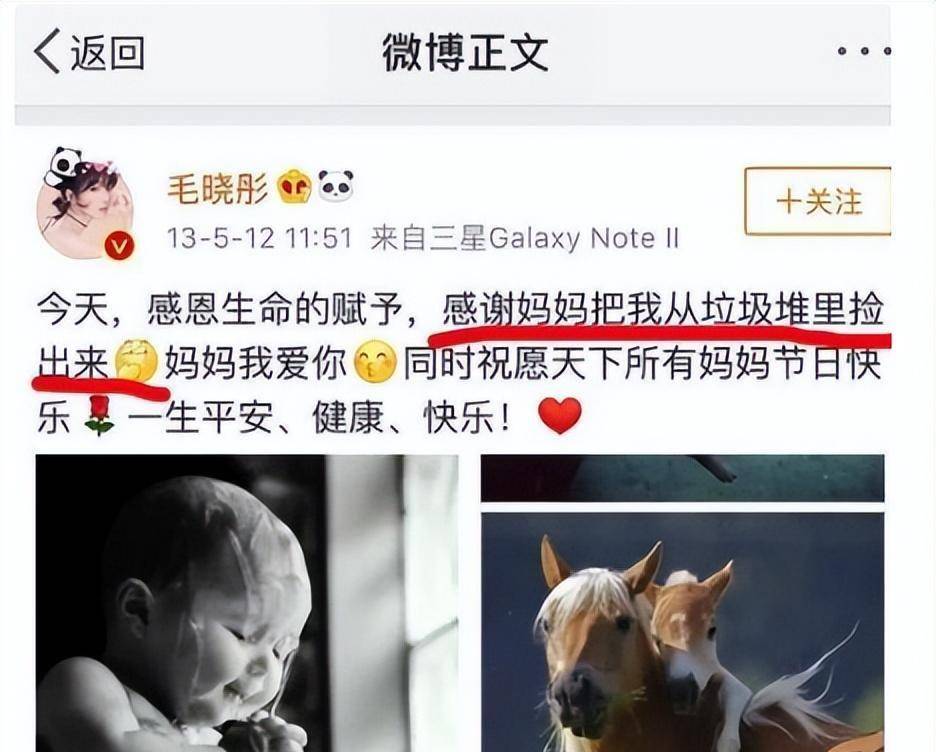The height and width of the screenshot is (752, 936).
Task: Tap the rose emoji in post text
Action: click(x=100, y=415)
